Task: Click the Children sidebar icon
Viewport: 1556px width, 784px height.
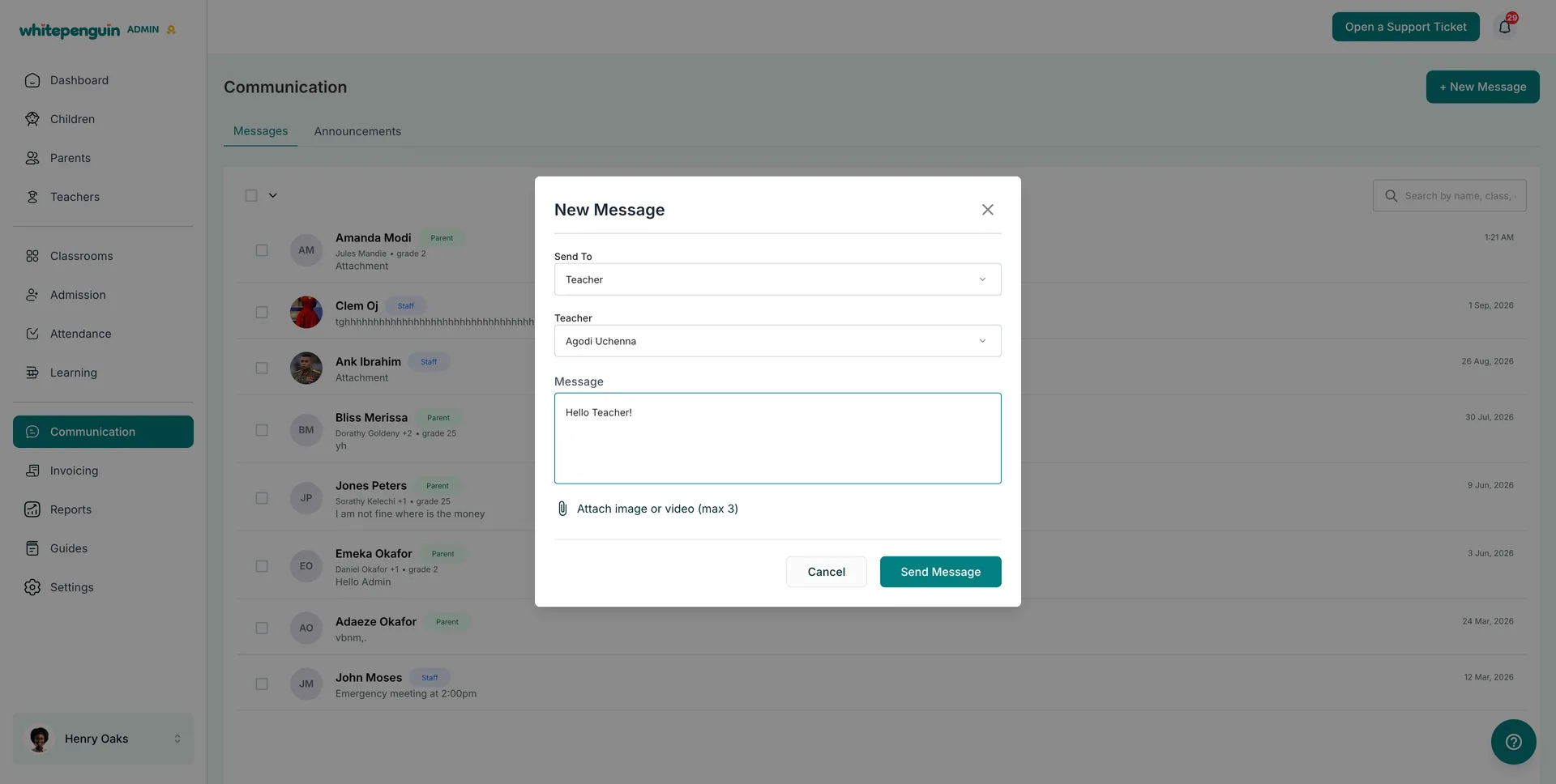Action: coord(32,119)
